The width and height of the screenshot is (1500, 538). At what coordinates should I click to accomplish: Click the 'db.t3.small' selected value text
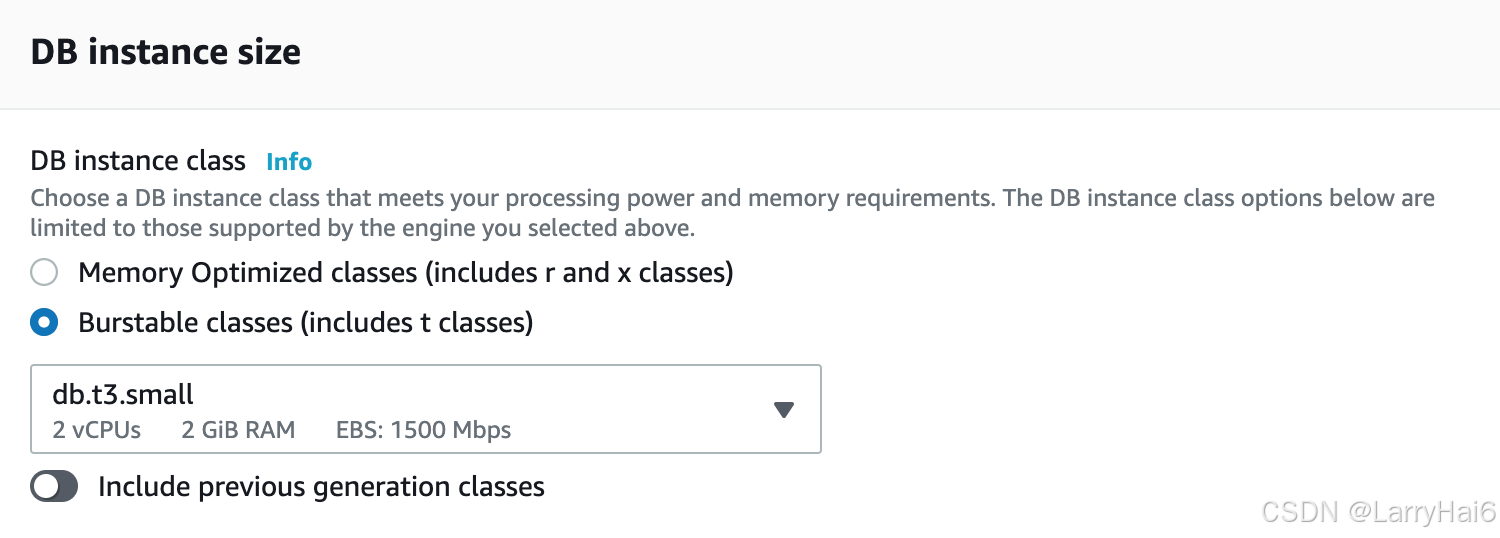pyautogui.click(x=123, y=394)
